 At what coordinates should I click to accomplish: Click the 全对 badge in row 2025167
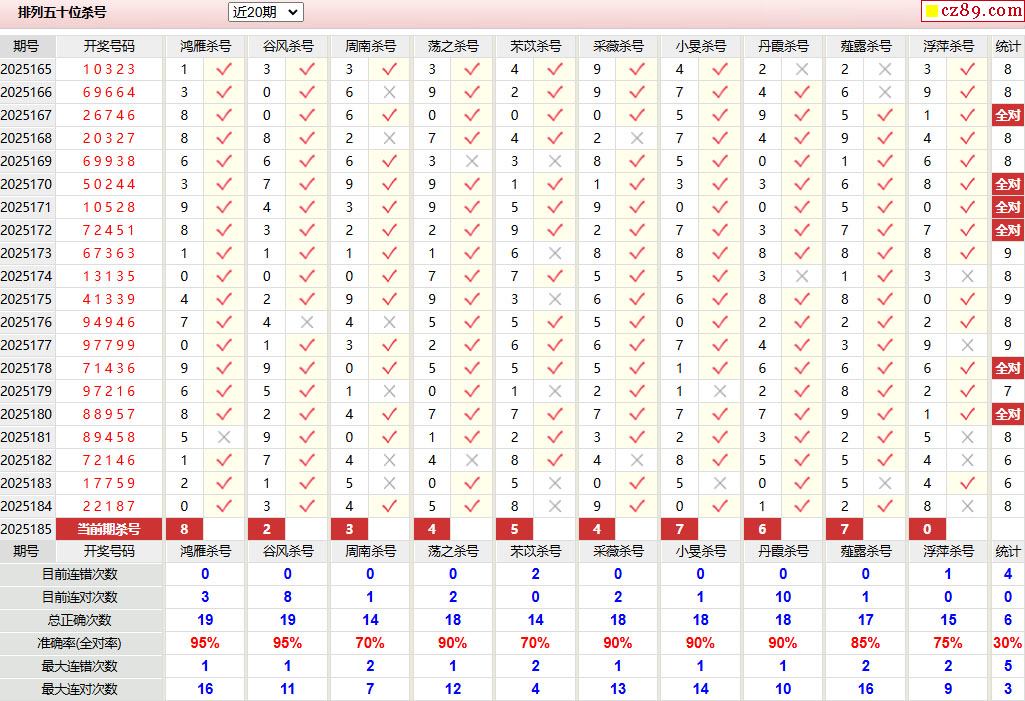1007,116
